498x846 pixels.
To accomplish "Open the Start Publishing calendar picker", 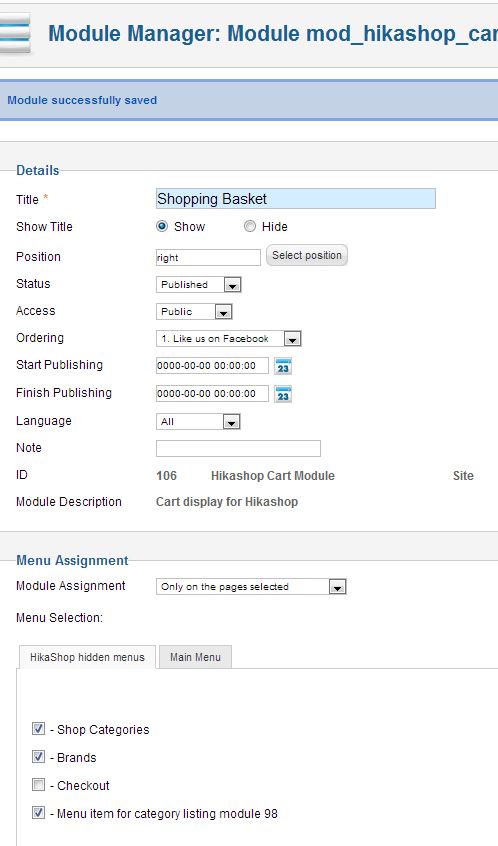I will click(283, 366).
